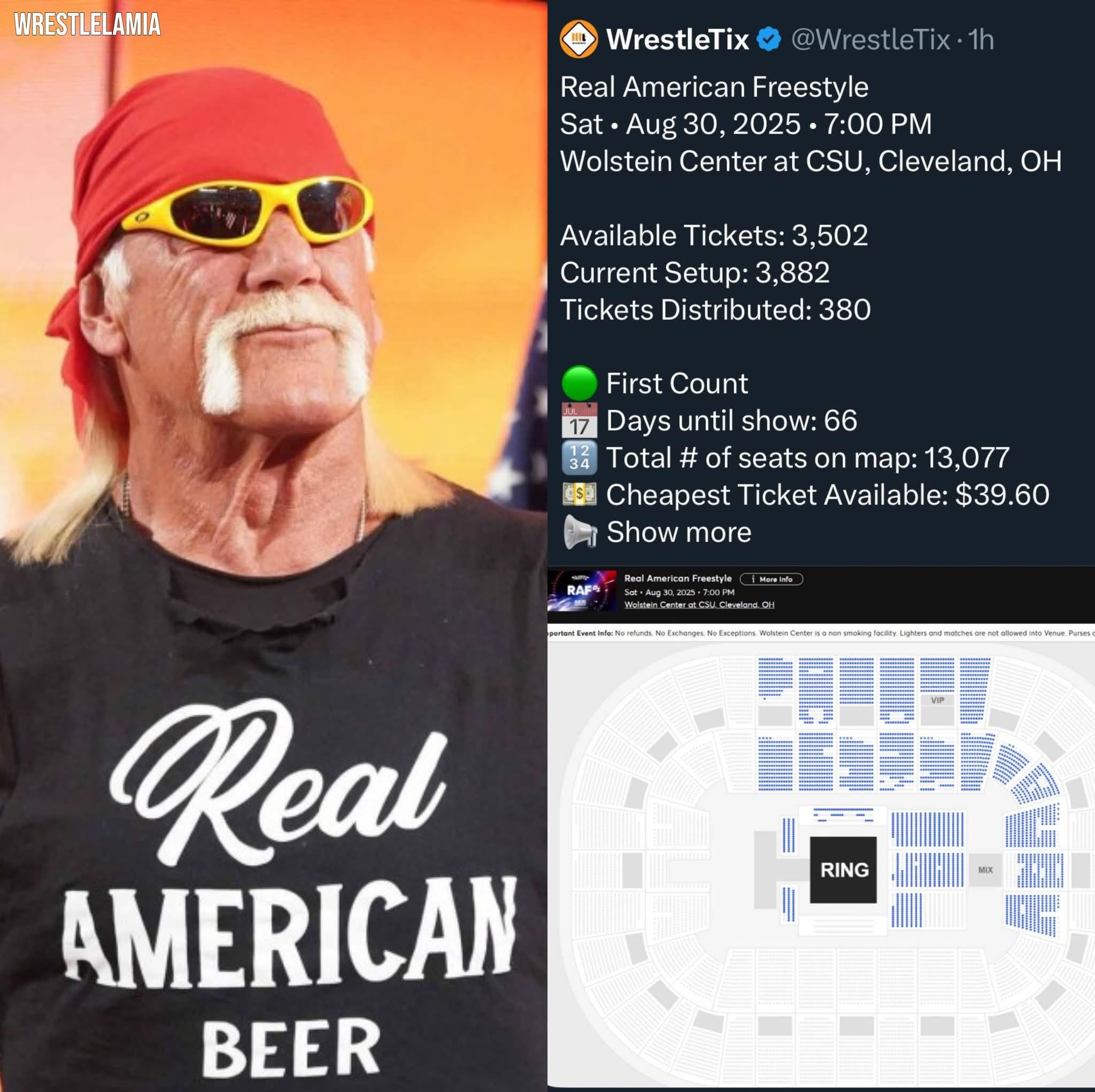The height and width of the screenshot is (1092, 1095).
Task: Select the VIP section on the map
Action: coord(937,700)
